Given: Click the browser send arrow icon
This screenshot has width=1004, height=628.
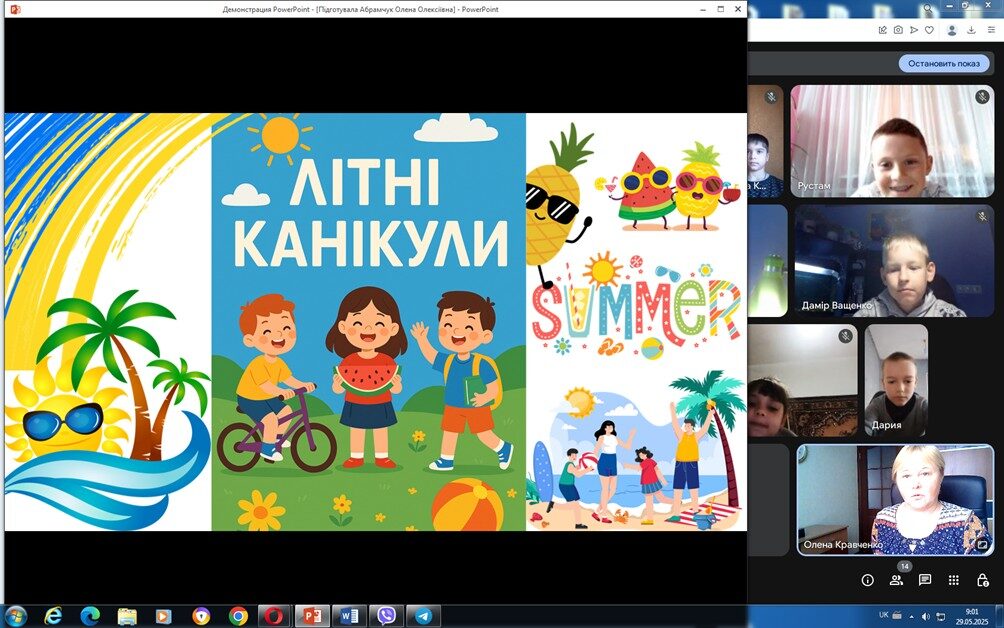Looking at the screenshot, I should 914,30.
